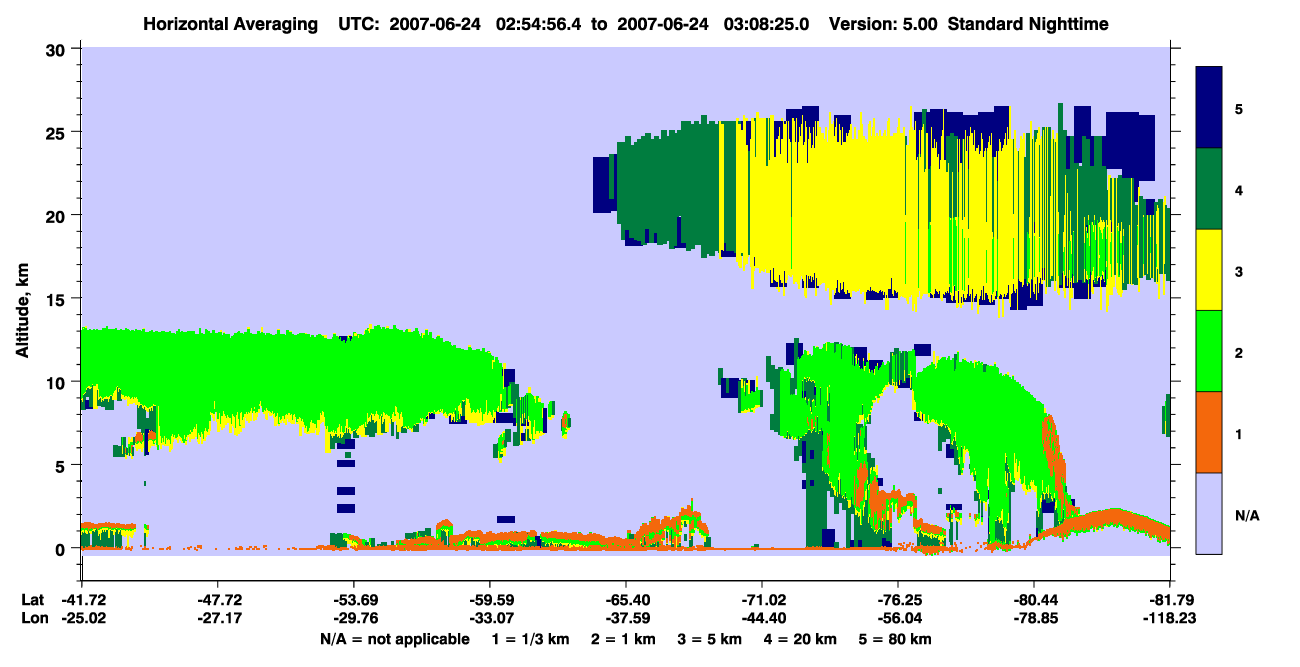Click the orange legend swatch labeled 1
Image resolution: width=1300 pixels, height=667 pixels.
click(x=1209, y=431)
